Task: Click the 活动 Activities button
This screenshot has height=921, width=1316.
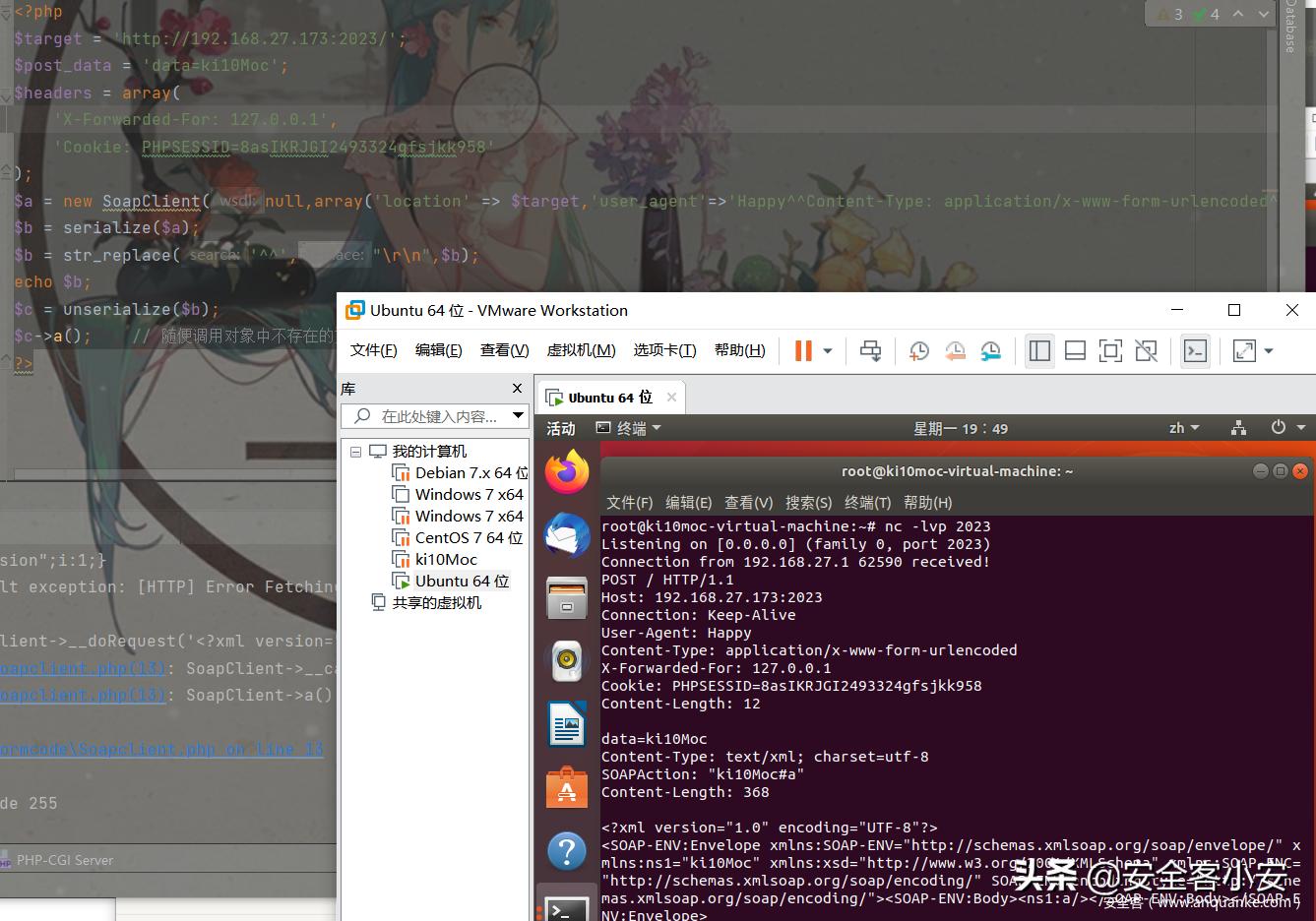Action: 561,429
